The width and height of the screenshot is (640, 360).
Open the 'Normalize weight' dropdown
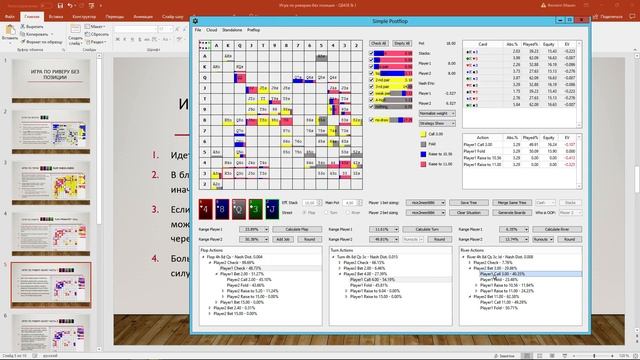click(x=437, y=113)
